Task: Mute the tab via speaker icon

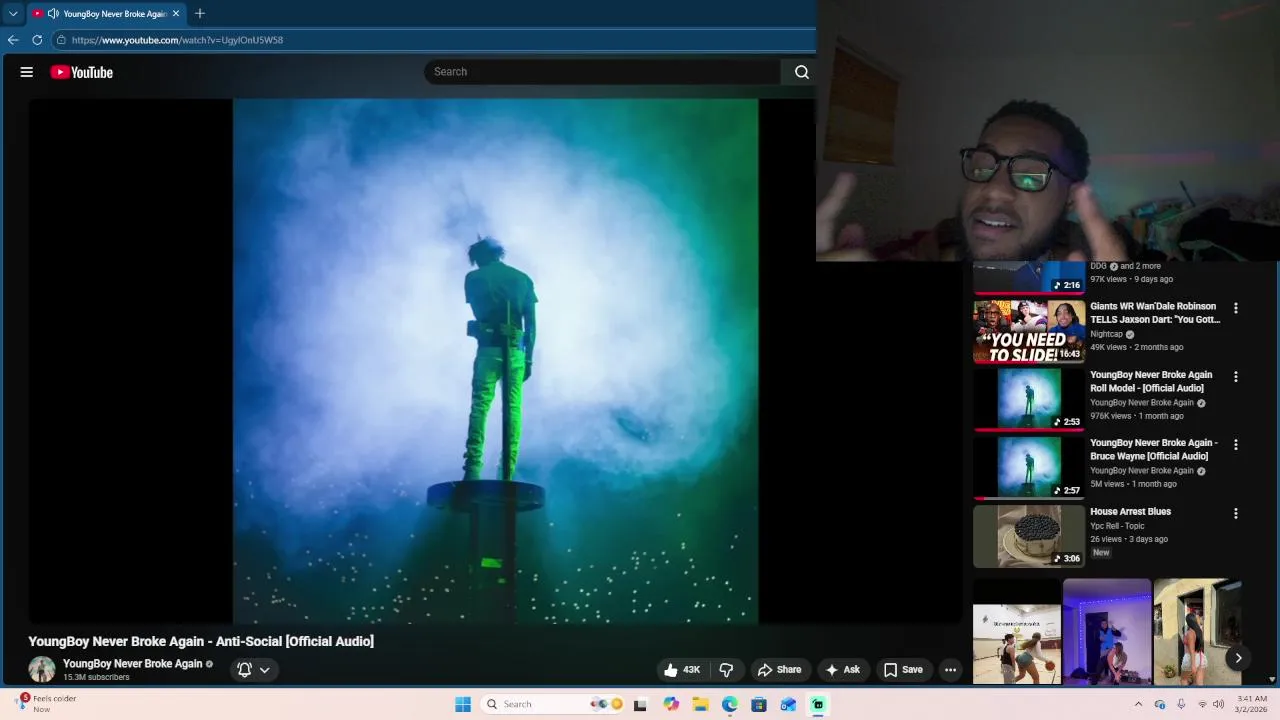Action: pyautogui.click(x=52, y=14)
